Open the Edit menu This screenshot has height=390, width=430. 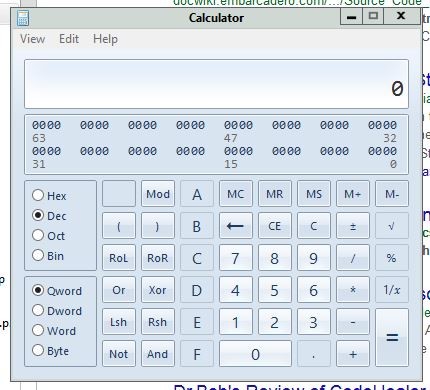point(69,39)
